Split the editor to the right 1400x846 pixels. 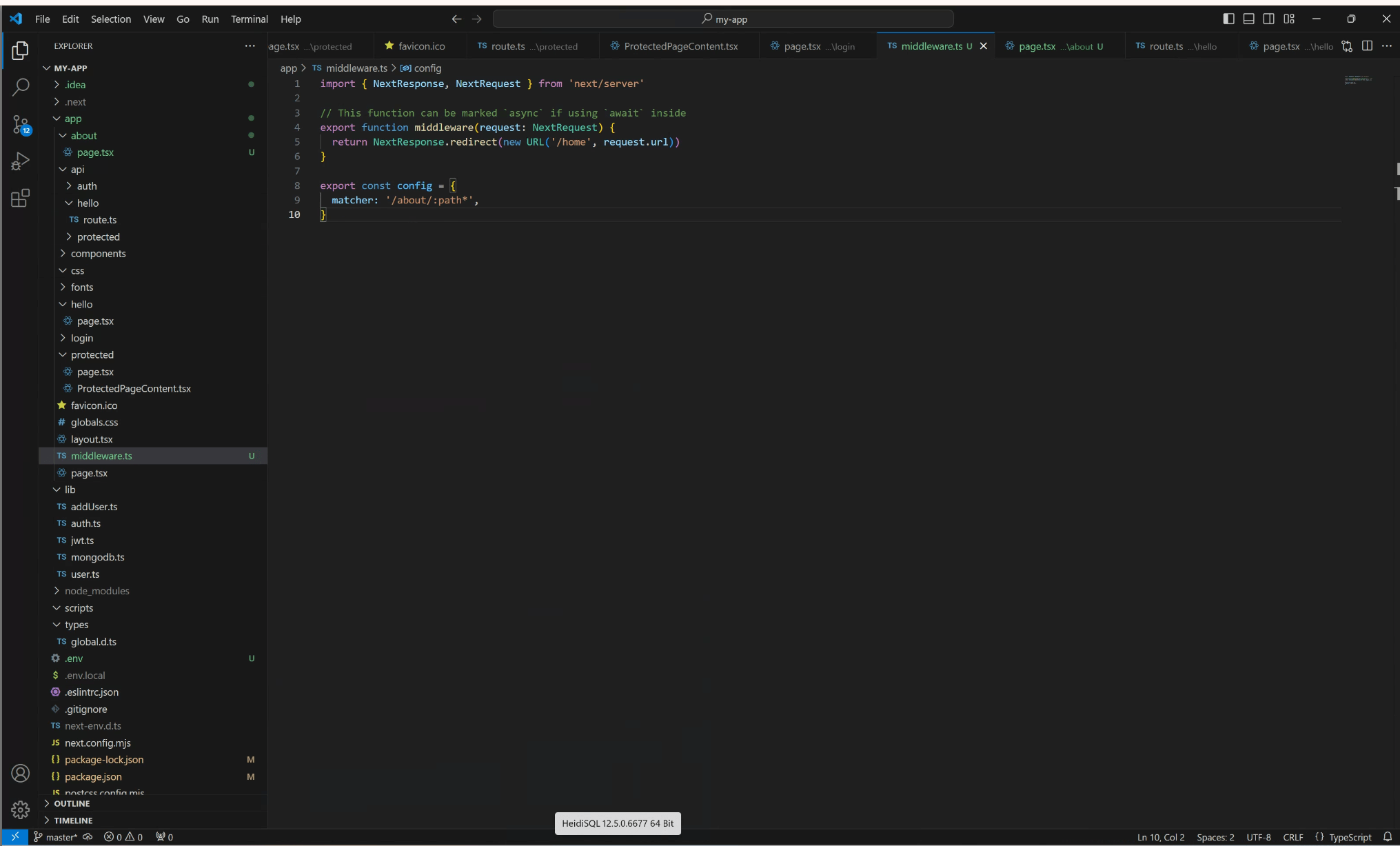1367,46
